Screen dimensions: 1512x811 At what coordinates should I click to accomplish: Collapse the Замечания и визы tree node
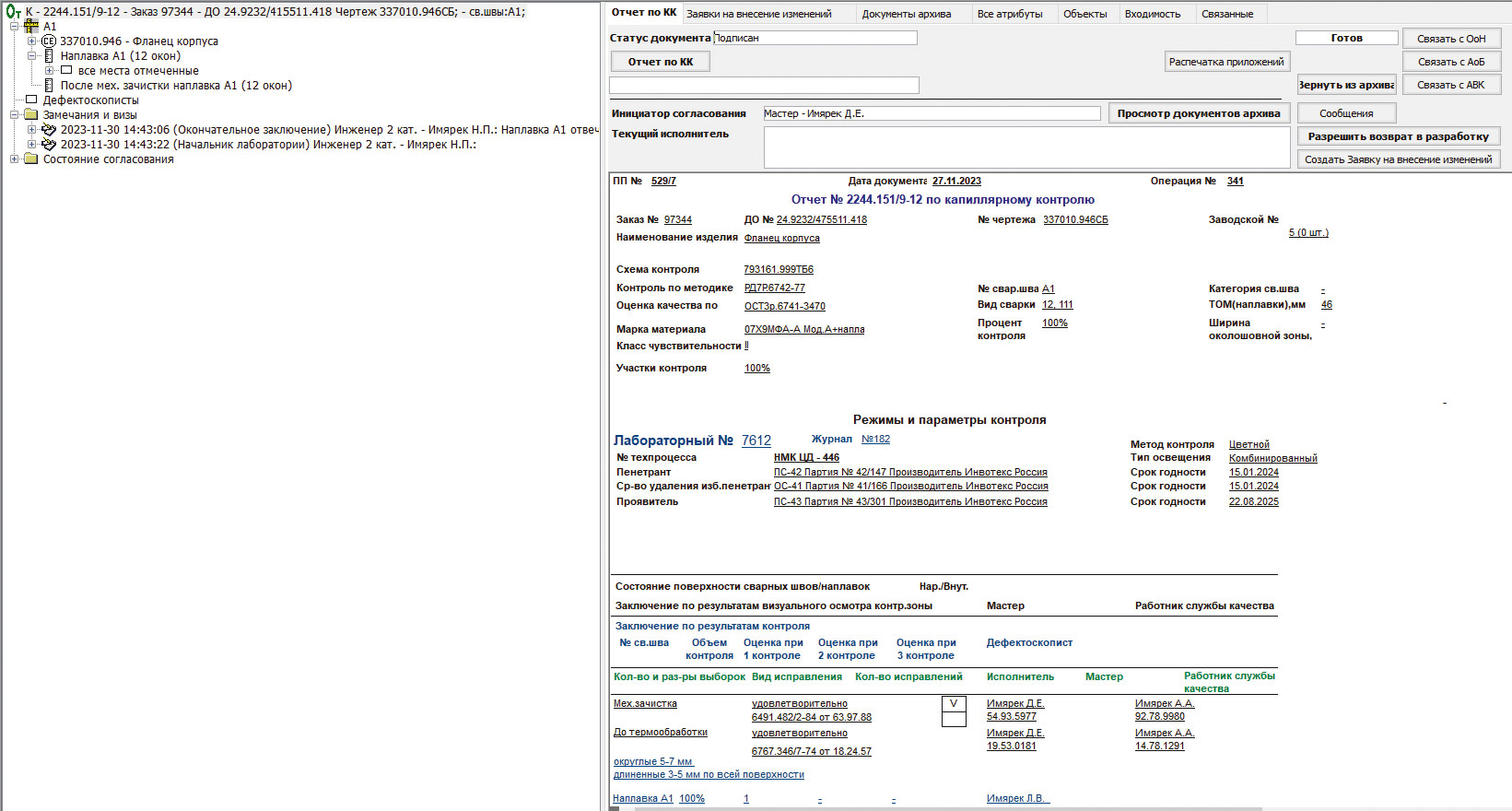pos(15,115)
